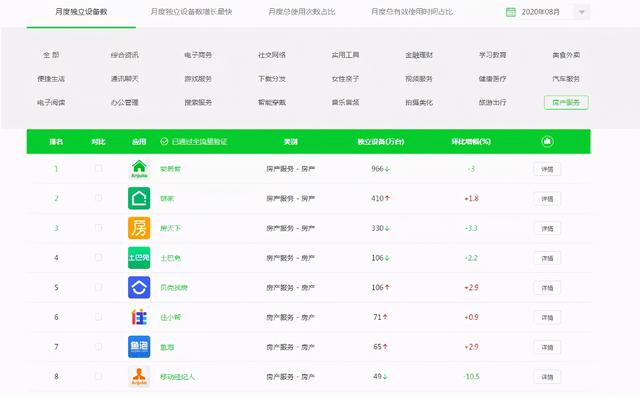Click the thumbs-up icon in table header
Image resolution: width=640 pixels, height=397 pixels.
(x=547, y=142)
